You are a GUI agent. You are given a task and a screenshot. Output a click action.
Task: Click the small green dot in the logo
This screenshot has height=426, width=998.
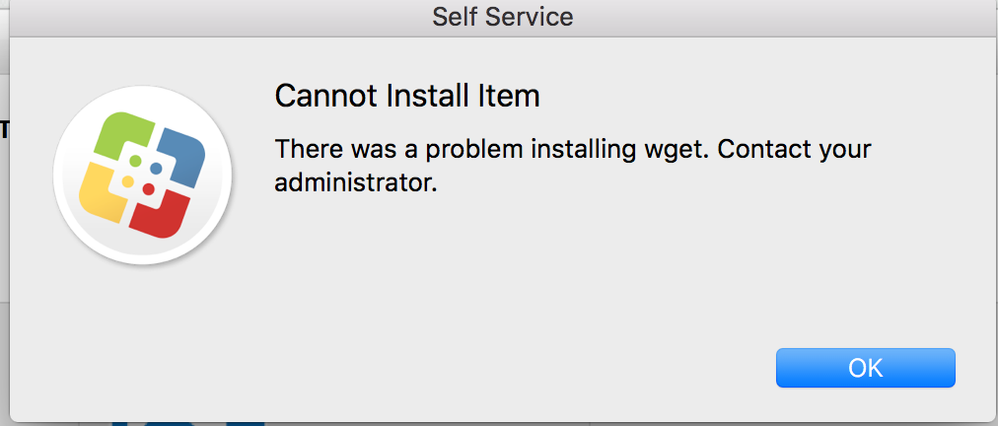click(135, 160)
